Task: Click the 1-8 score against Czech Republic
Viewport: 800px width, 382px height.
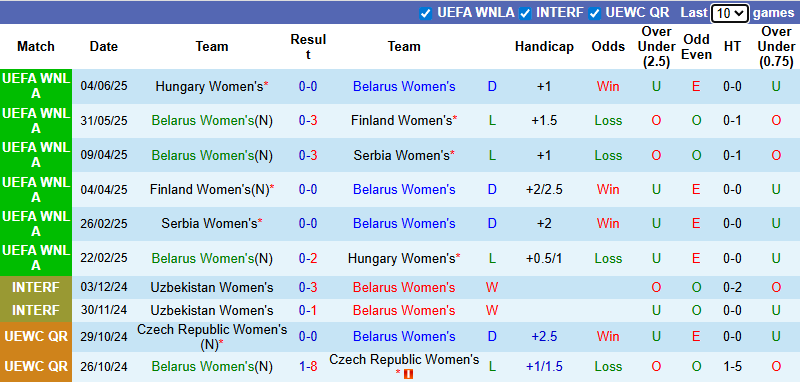Action: point(308,367)
